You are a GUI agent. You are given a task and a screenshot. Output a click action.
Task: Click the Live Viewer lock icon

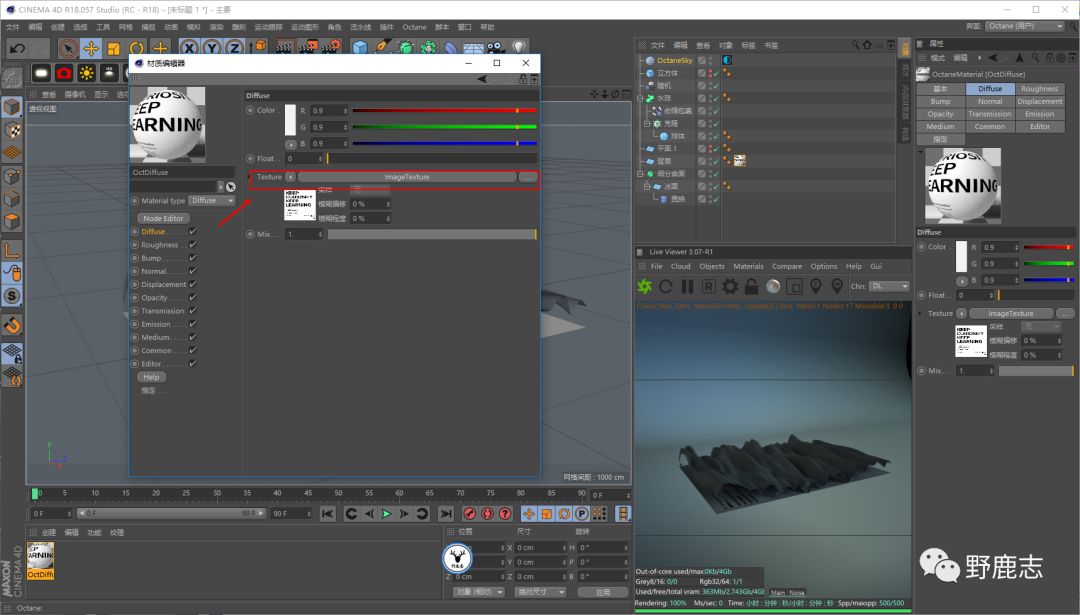[x=751, y=287]
